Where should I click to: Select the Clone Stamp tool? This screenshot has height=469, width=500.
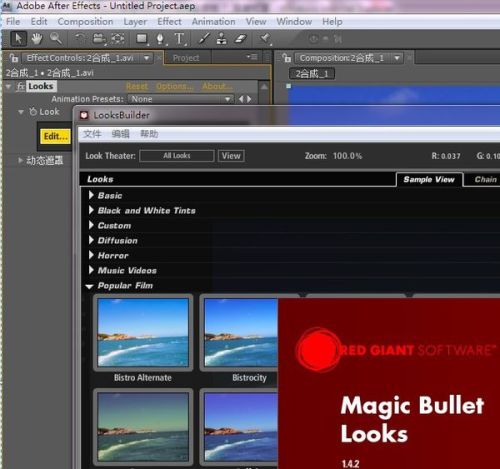(x=221, y=39)
